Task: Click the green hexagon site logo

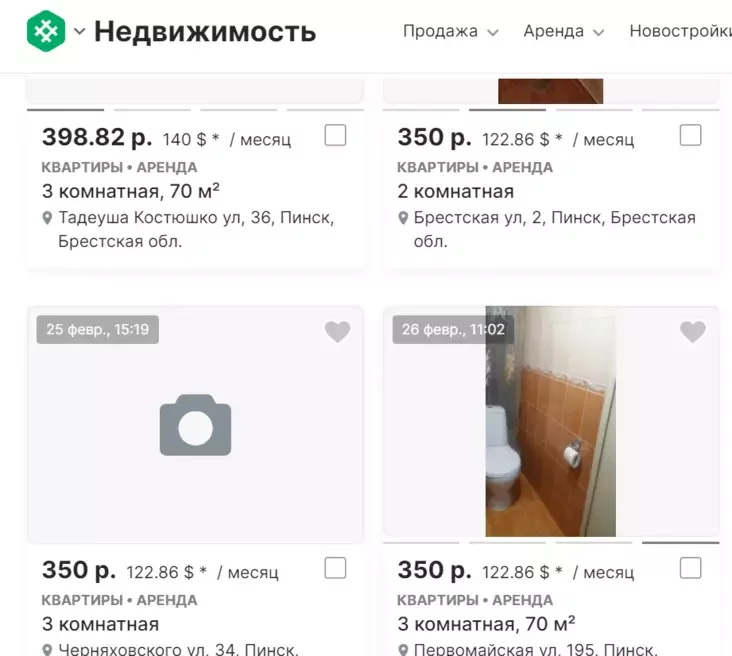Action: point(46,31)
